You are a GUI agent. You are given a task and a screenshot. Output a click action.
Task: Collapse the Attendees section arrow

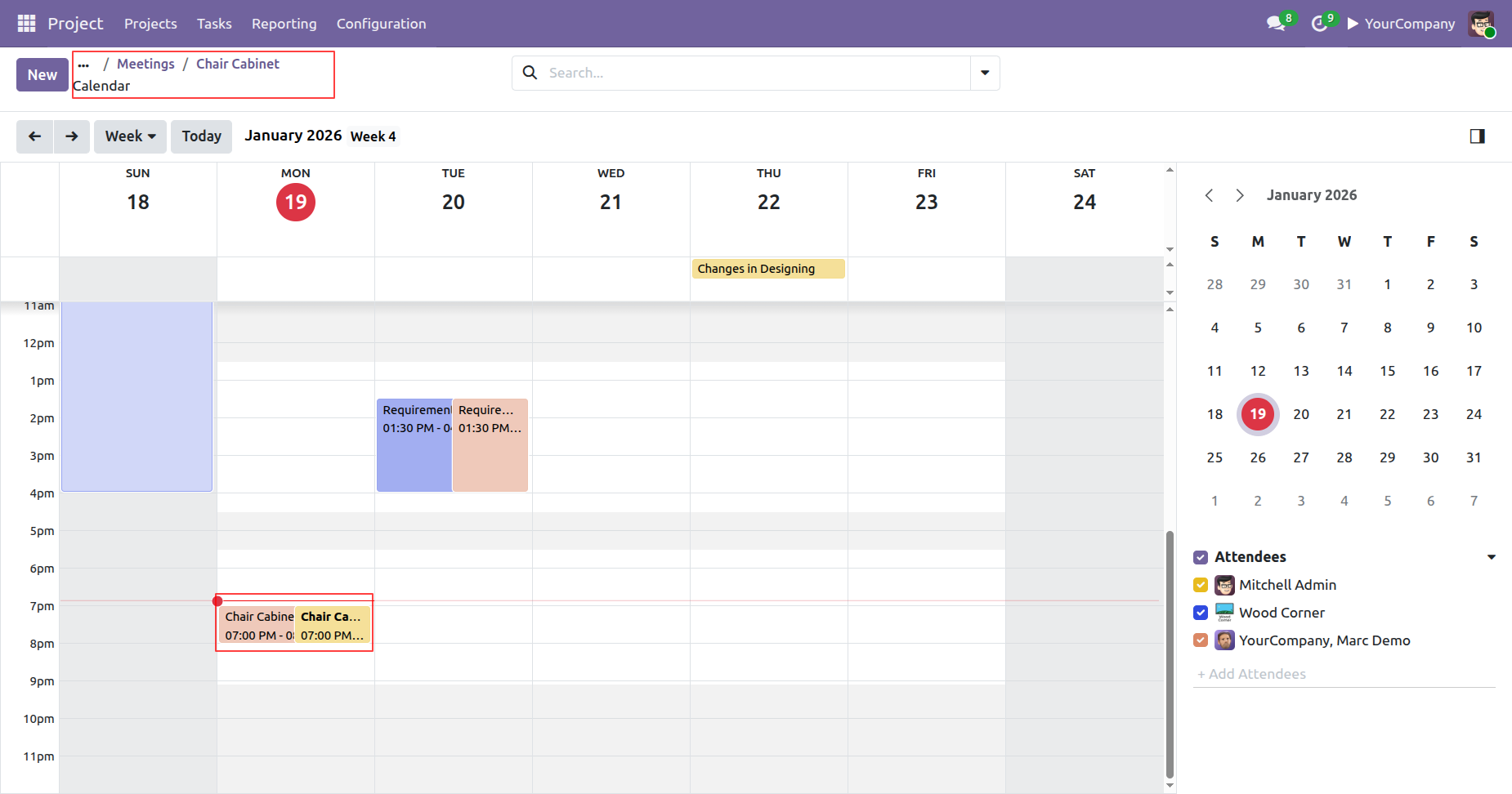click(1491, 557)
